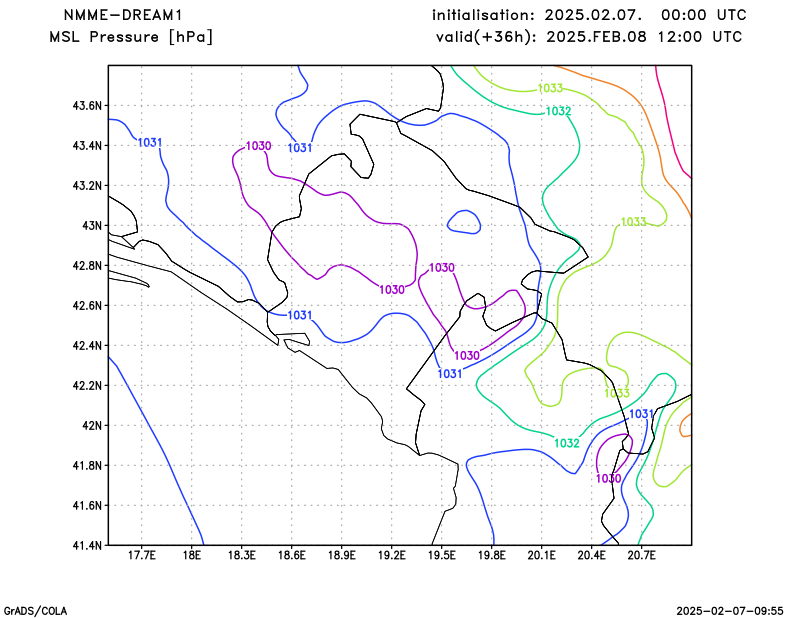Select the 20.4E longitude label

tap(591, 556)
